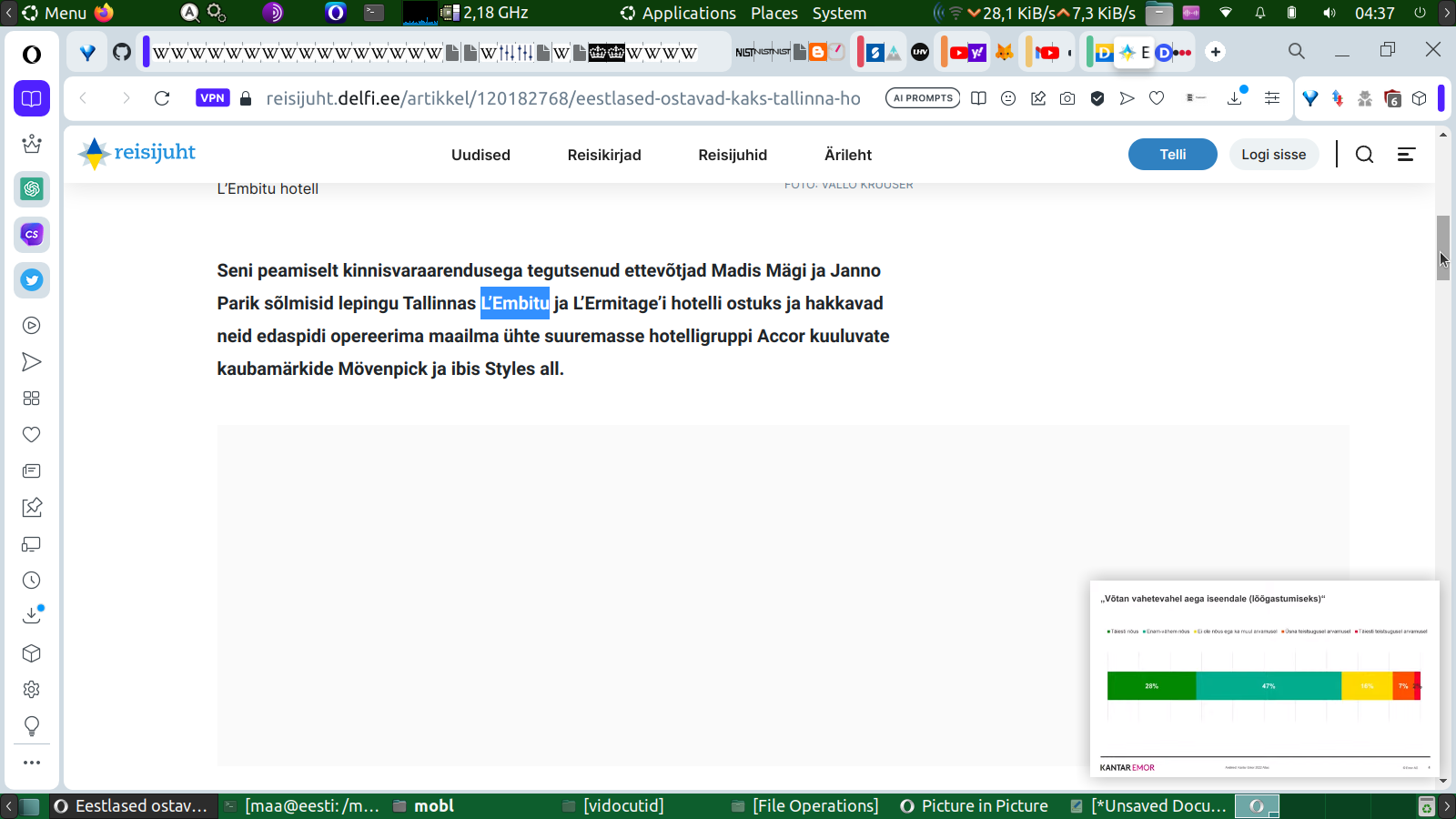
Task: Launch Firefox from the top panel
Action: tap(105, 13)
